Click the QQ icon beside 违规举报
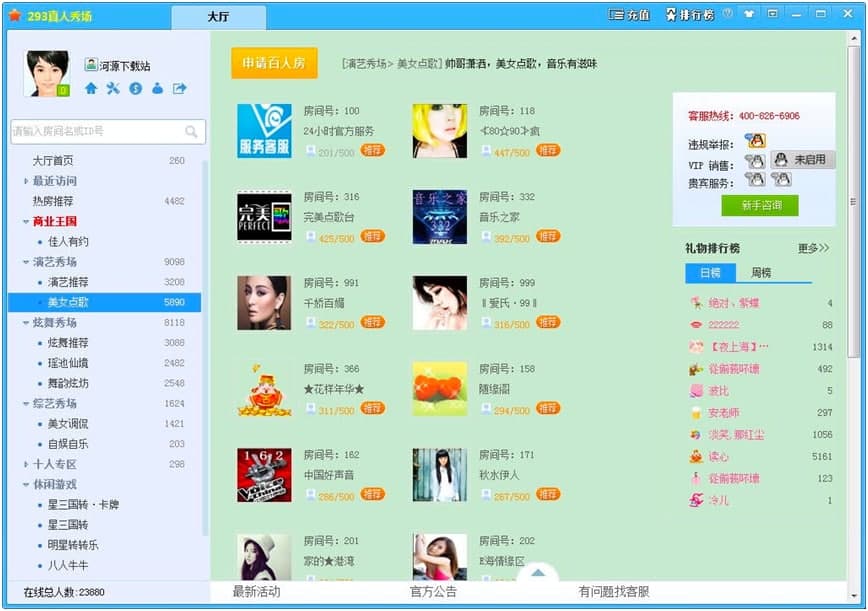The width and height of the screenshot is (868, 611). click(x=755, y=141)
